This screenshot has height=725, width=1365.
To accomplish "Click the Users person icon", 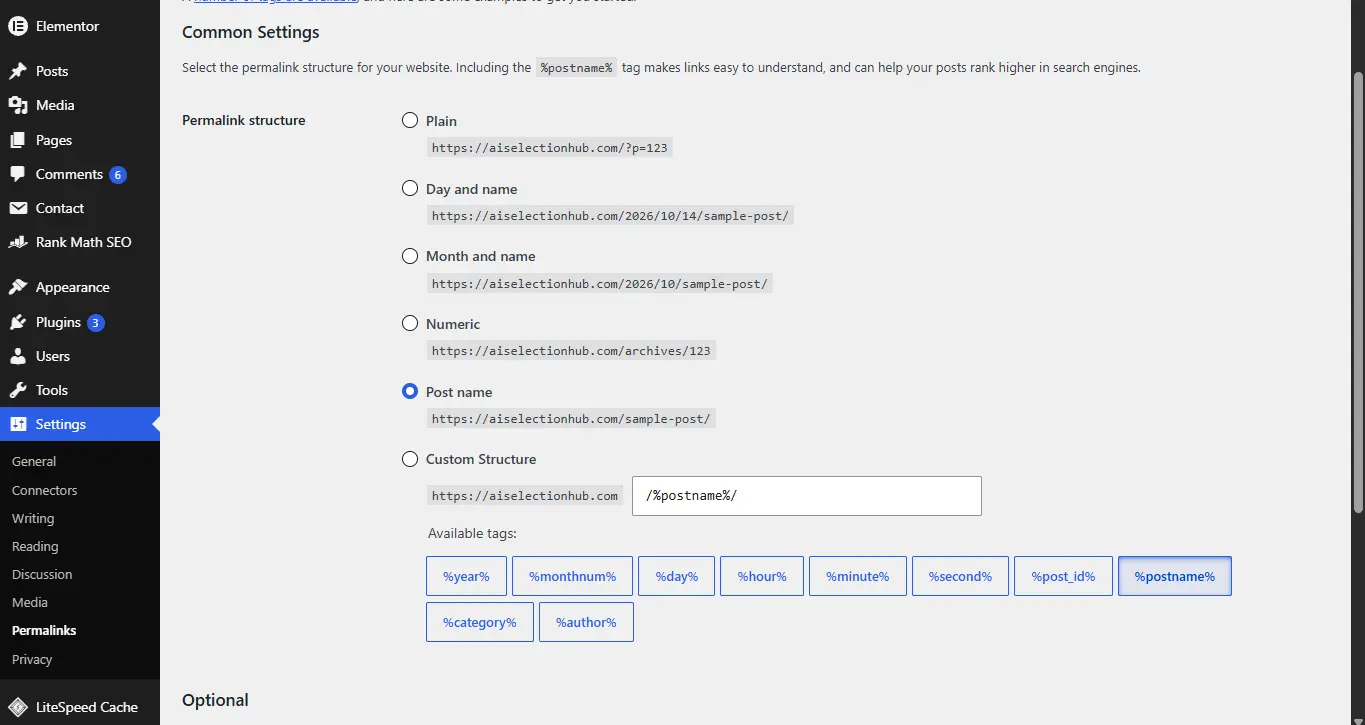I will coord(18,356).
